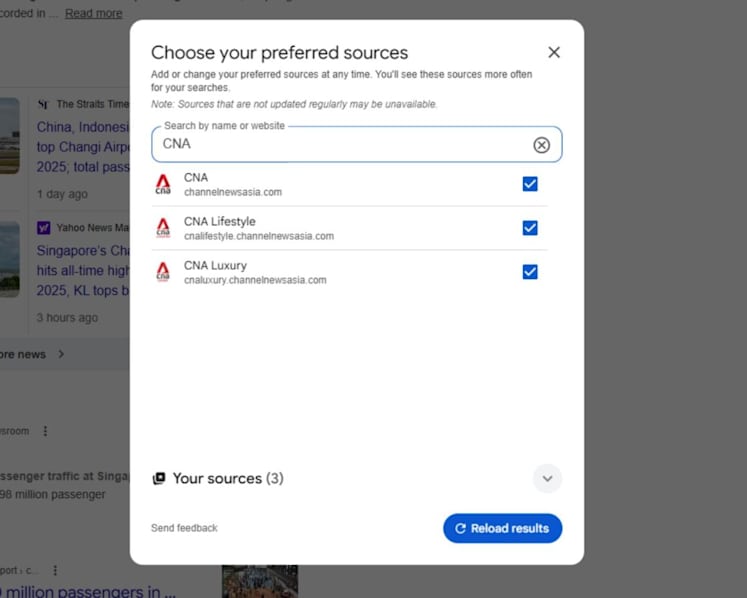The image size is (747, 598).
Task: Click the Reload results button
Action: 502,528
